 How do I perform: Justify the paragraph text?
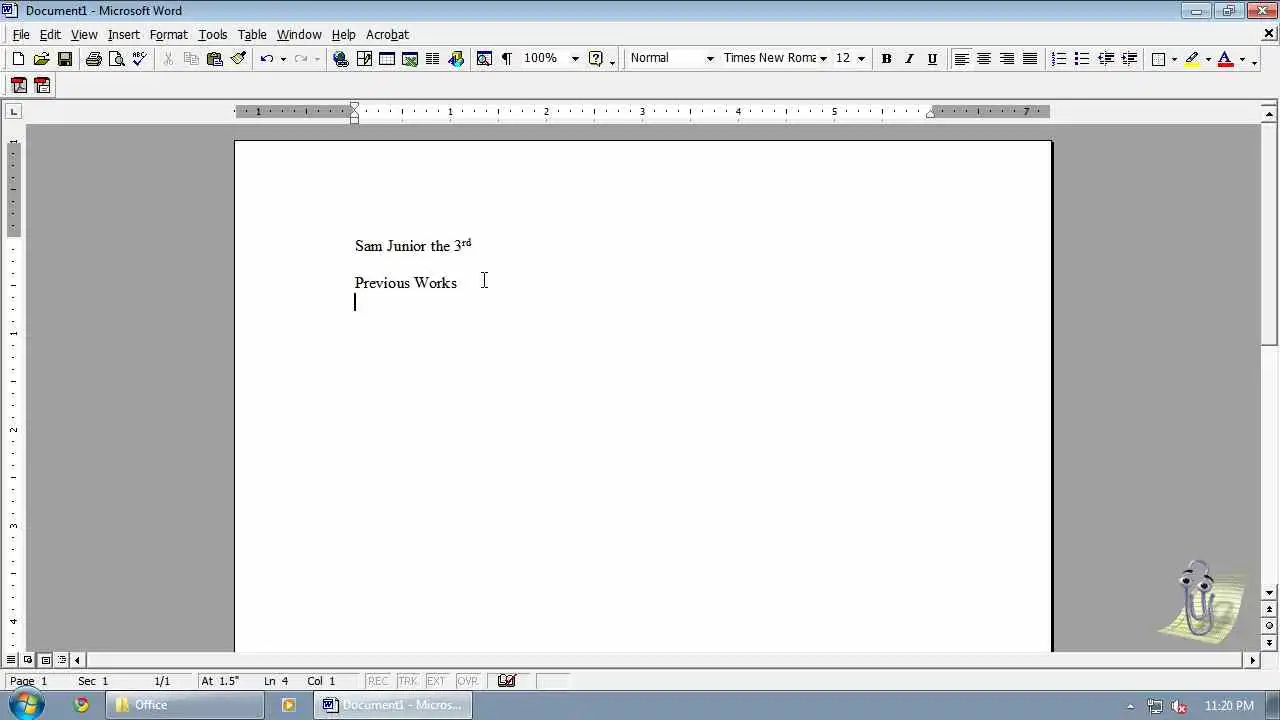[x=1030, y=59]
